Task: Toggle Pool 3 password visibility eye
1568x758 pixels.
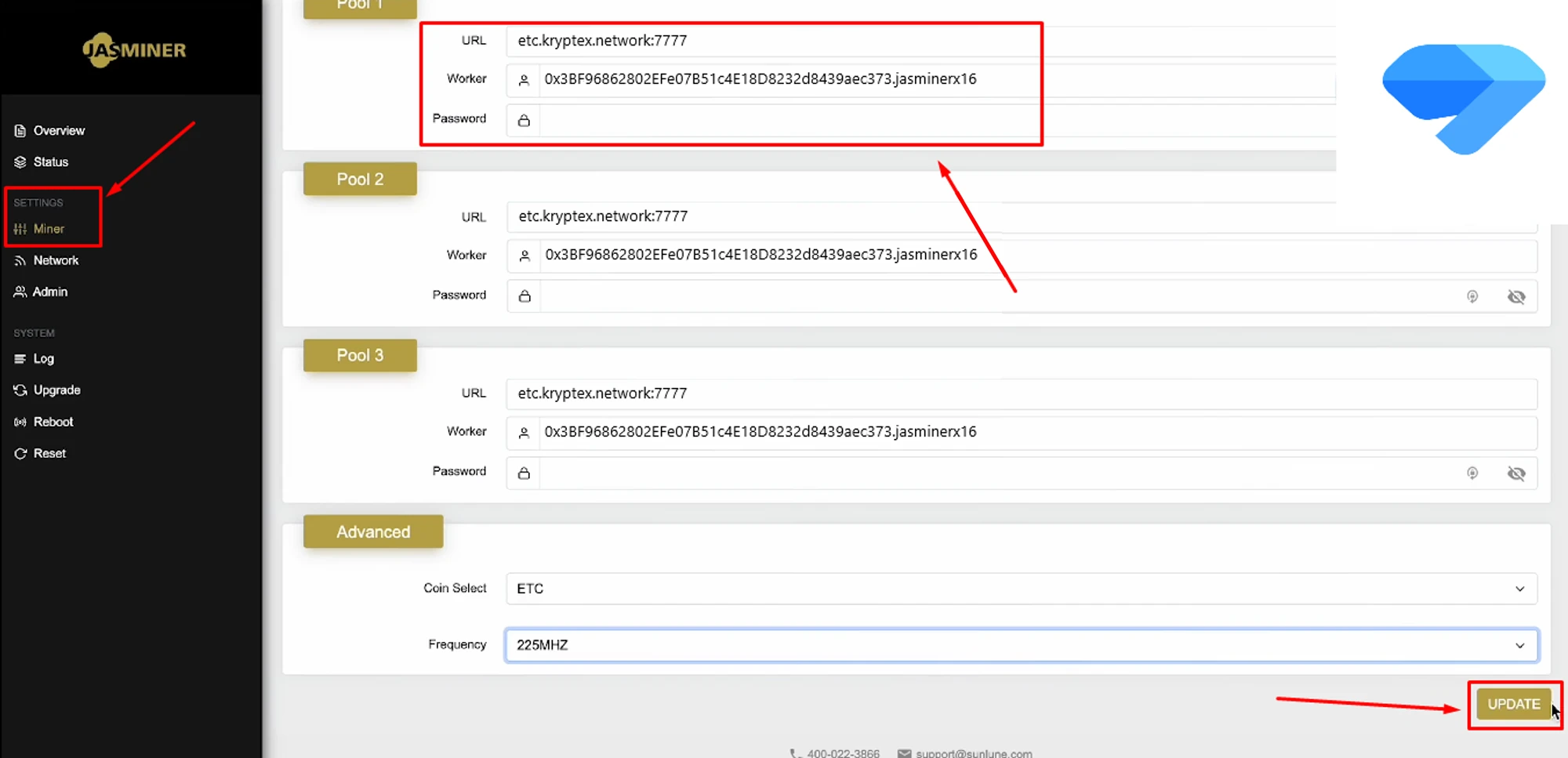Action: point(1515,473)
